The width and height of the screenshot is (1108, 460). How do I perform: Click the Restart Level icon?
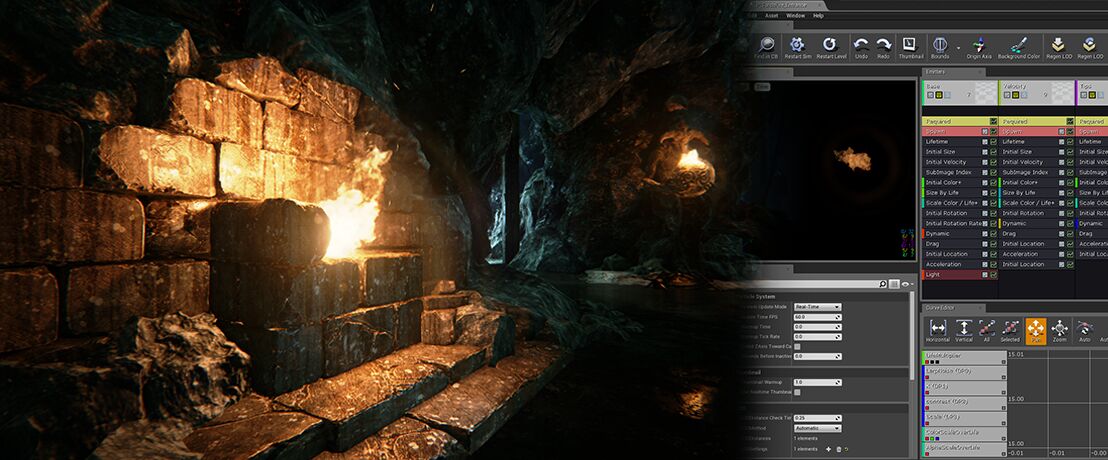[829, 46]
